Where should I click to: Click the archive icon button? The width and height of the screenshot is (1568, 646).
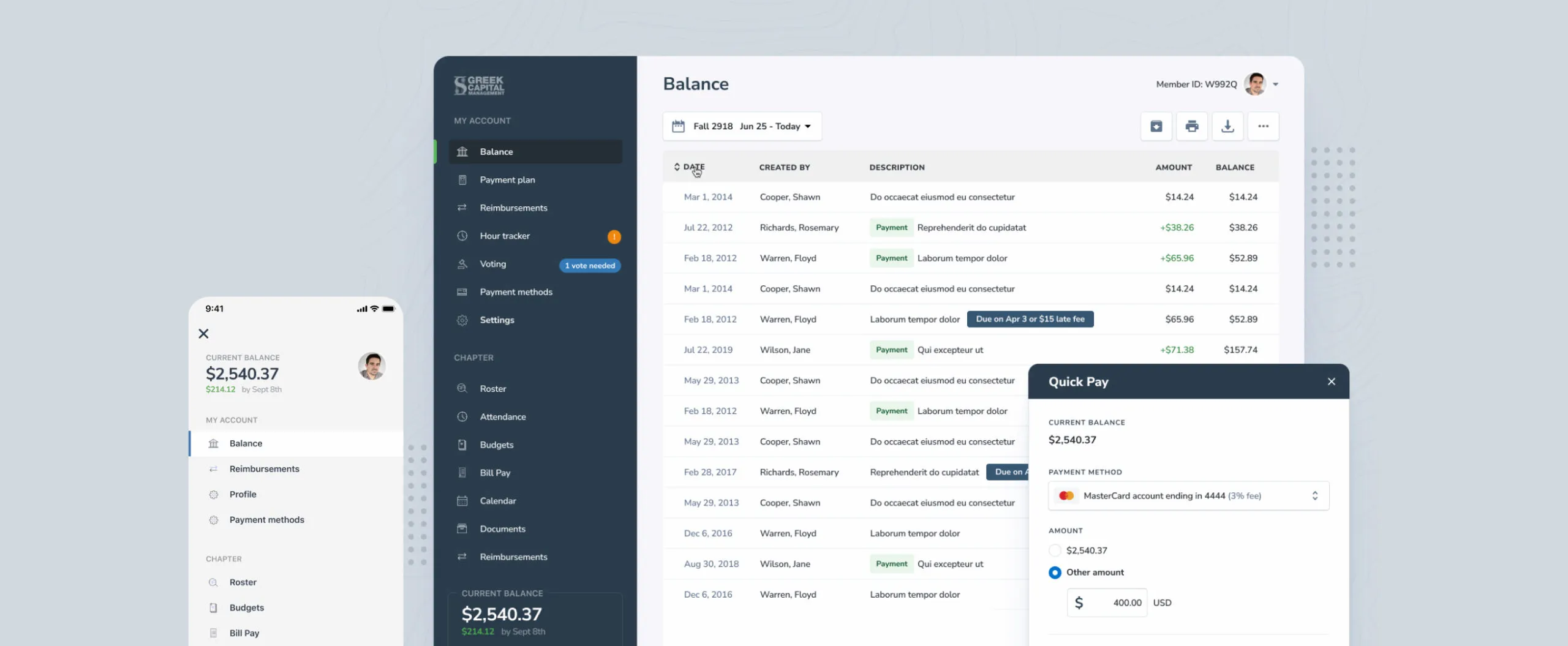[1156, 126]
